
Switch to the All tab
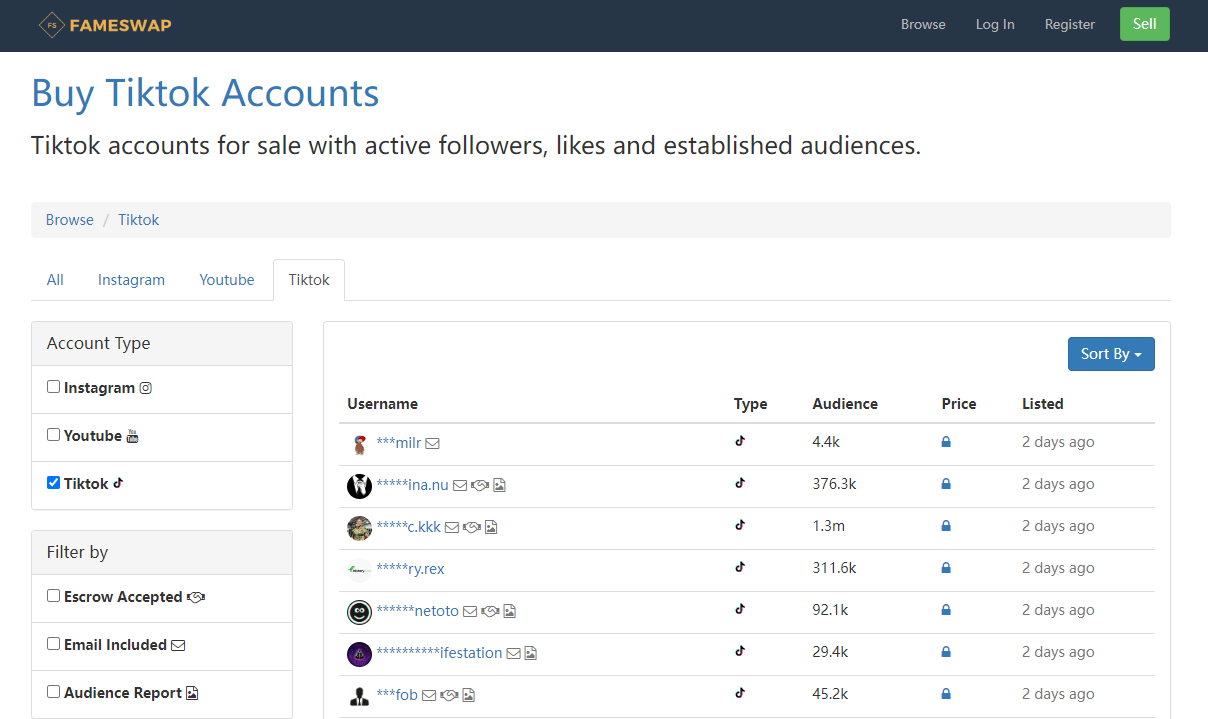pos(55,280)
